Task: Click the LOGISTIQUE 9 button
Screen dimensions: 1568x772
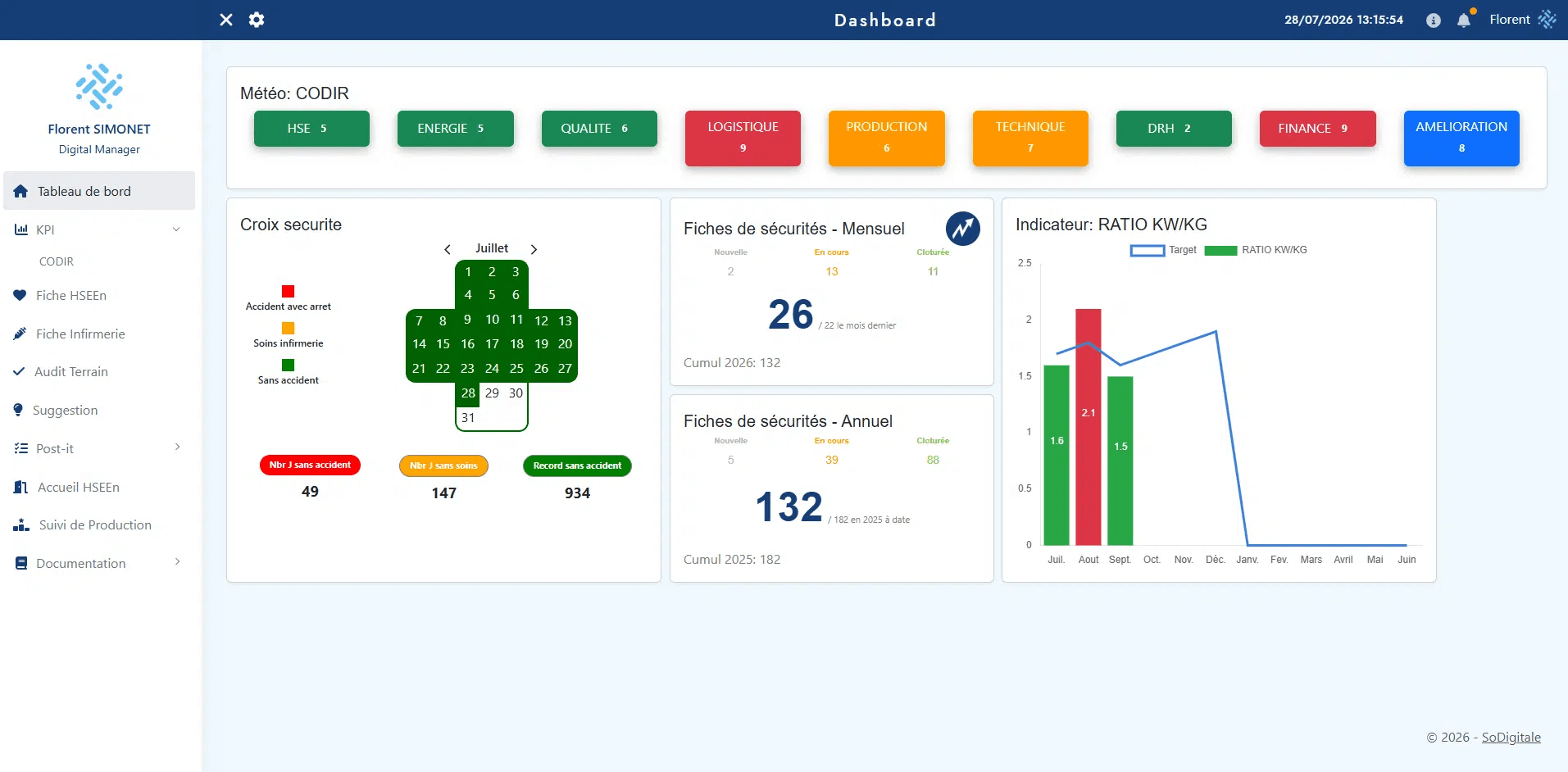Action: coord(743,139)
